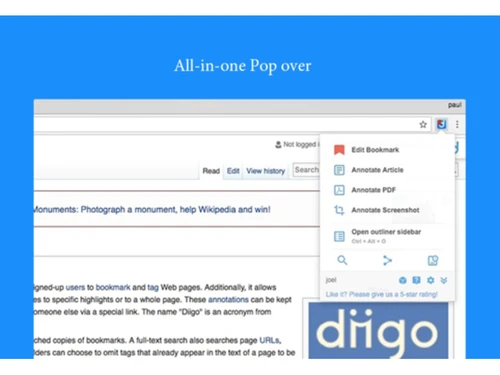Expand the double-chevron in popover footer
Screen dimensions: 500x375
[x=444, y=280]
